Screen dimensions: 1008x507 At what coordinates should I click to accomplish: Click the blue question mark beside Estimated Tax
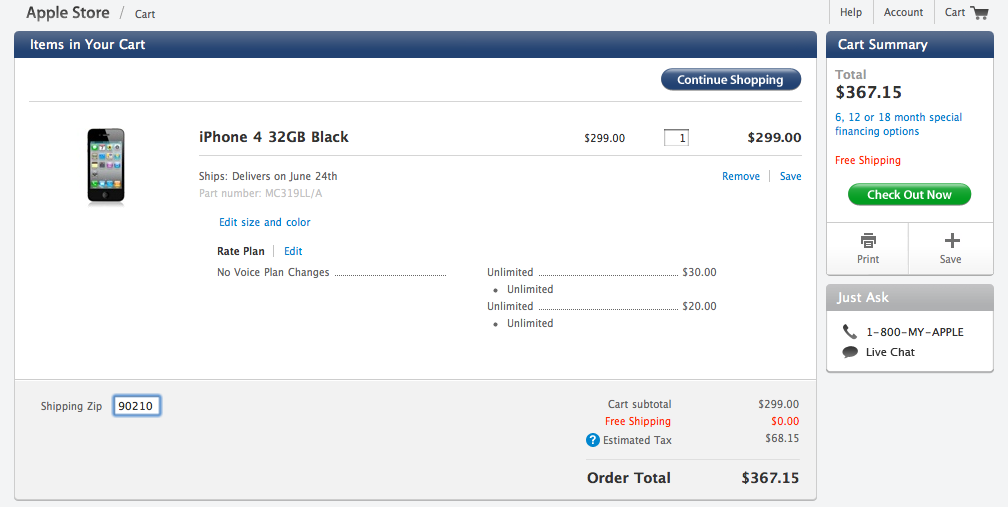point(593,440)
